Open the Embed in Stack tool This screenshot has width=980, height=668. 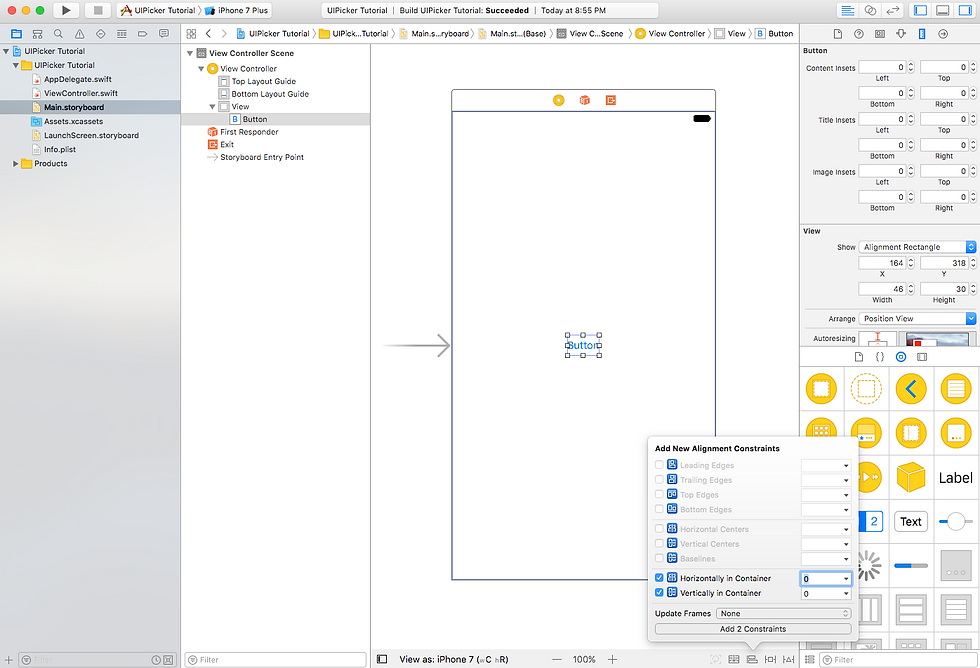(x=734, y=659)
